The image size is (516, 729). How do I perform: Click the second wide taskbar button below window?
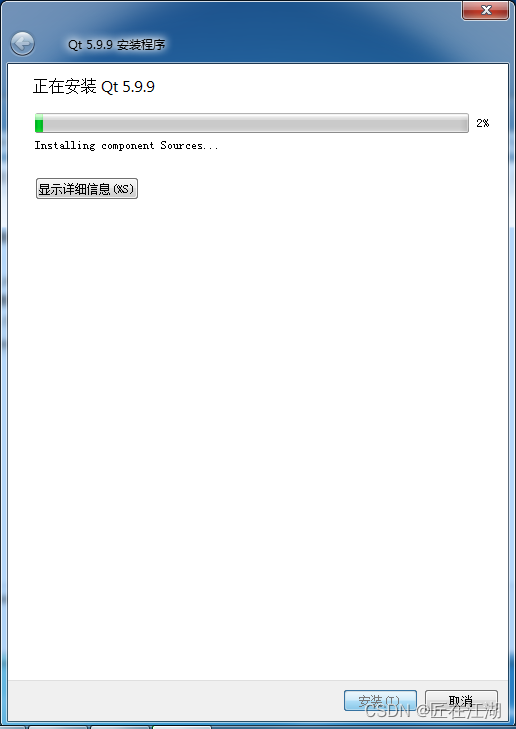pos(120,727)
